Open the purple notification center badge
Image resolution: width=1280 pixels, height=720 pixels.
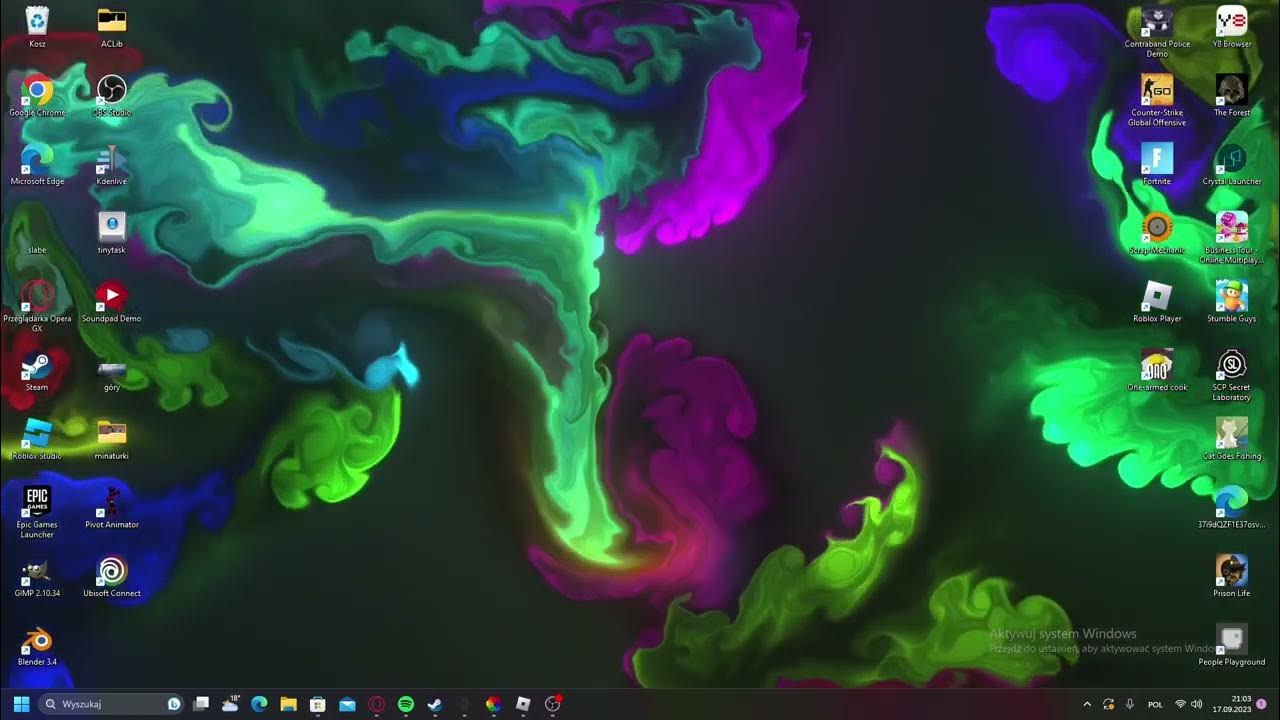(x=1261, y=704)
